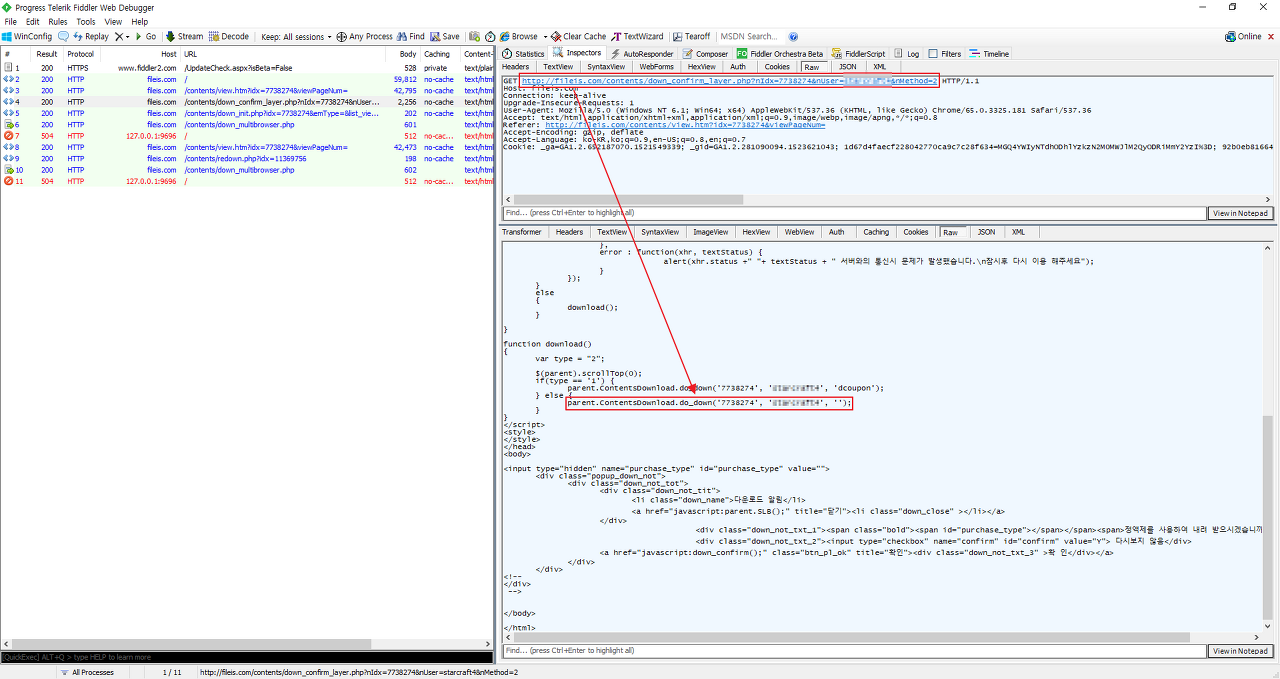Viewport: 1280px width, 679px height.
Task: Select session 4 down_confirm_layer.php row
Action: [x=246, y=102]
